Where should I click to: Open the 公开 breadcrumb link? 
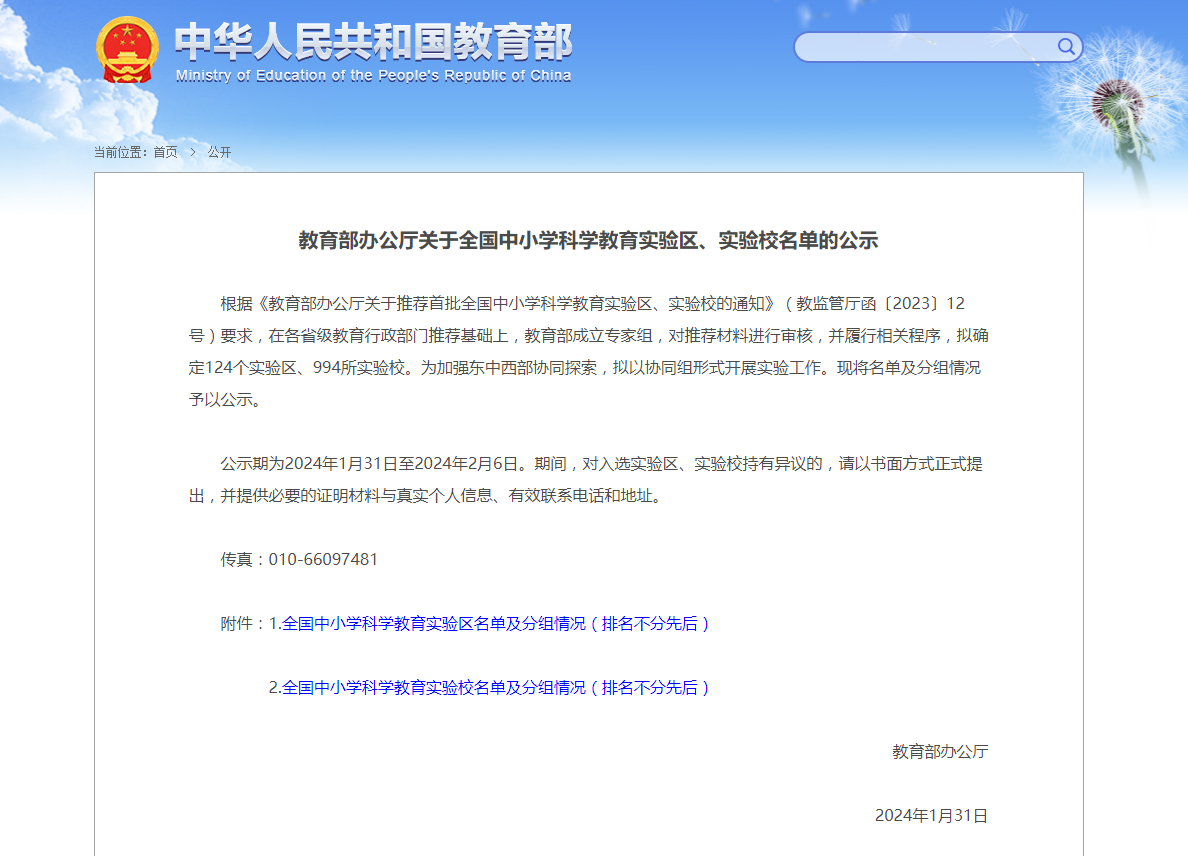(x=219, y=152)
